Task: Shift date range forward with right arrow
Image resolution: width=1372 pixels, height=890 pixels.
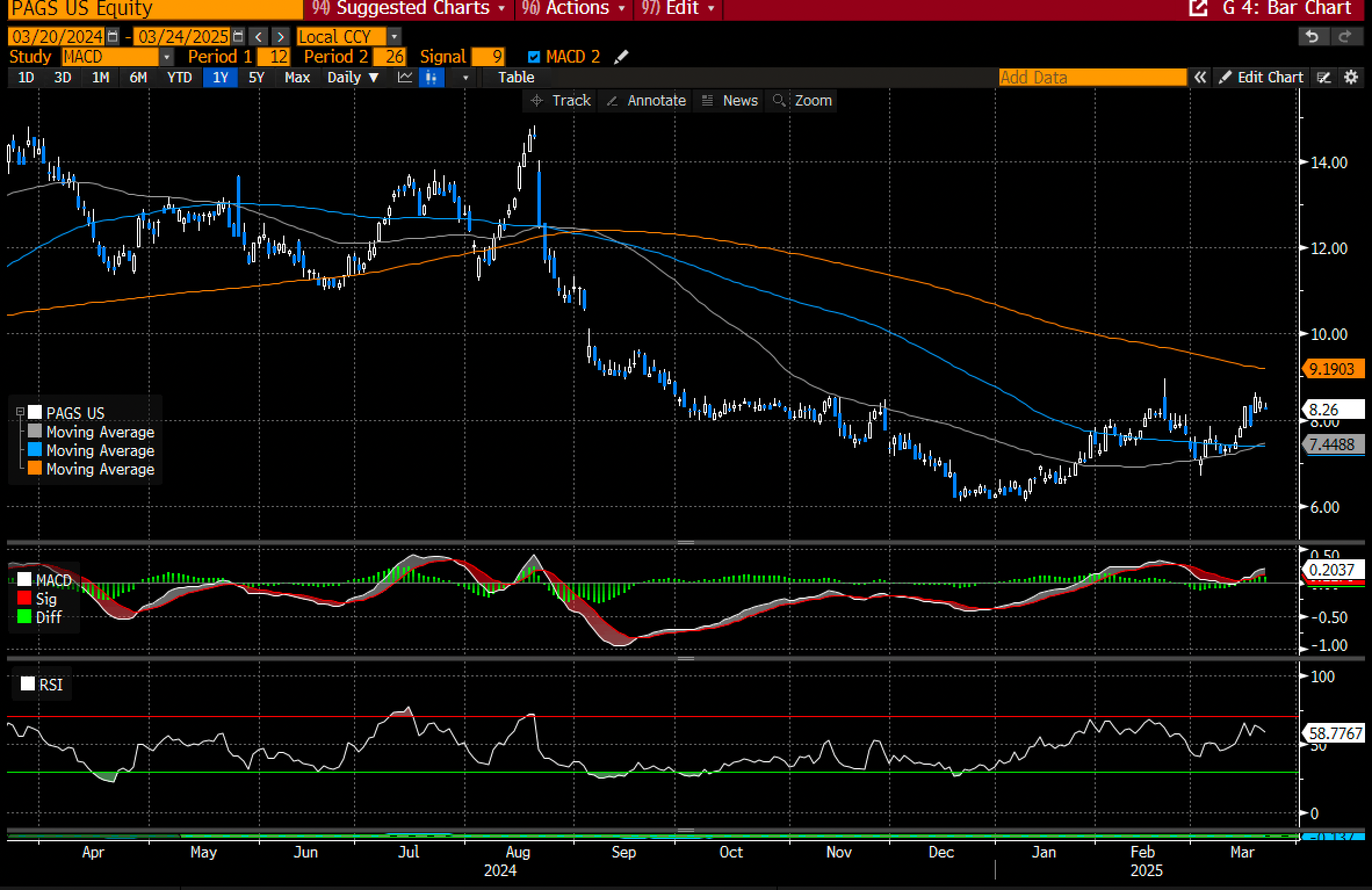Action: (281, 37)
